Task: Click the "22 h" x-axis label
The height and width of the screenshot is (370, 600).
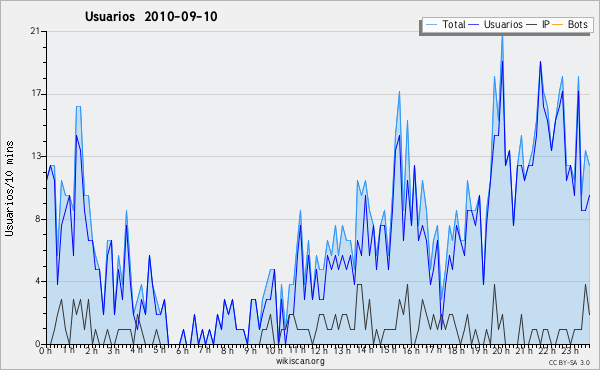Action: tap(546, 351)
